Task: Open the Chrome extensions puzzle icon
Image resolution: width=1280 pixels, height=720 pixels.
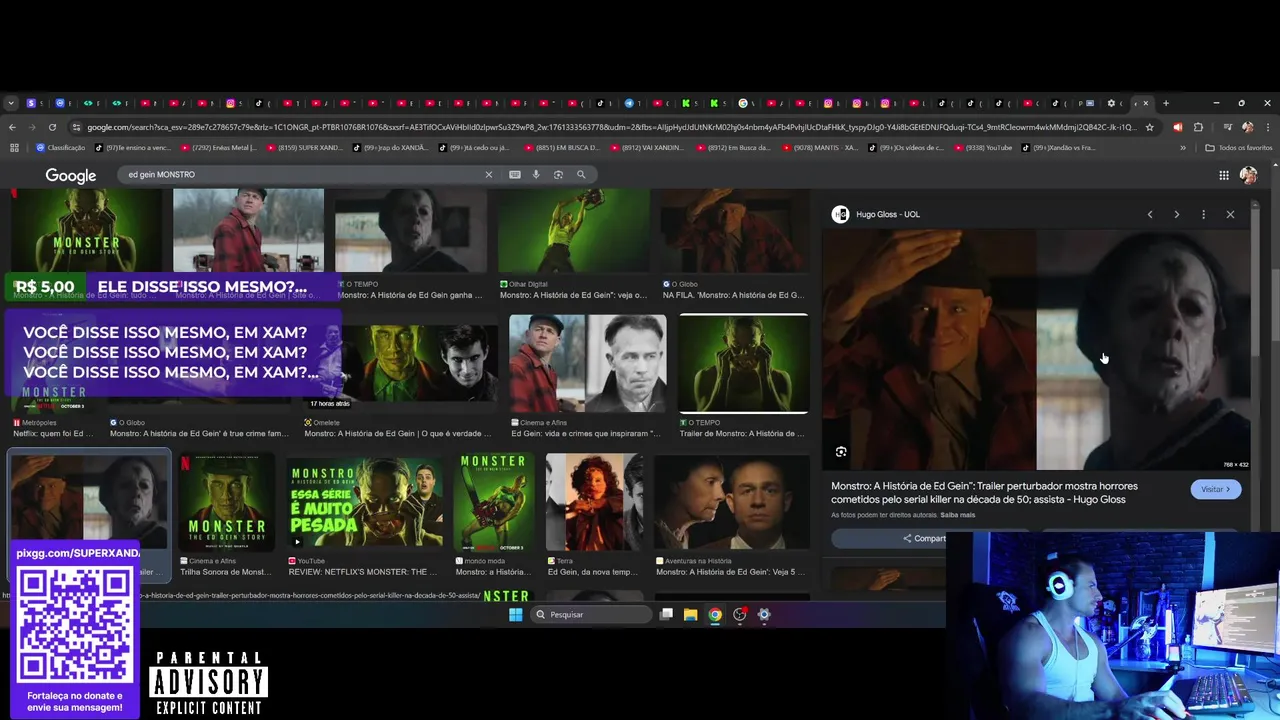Action: coord(1198,127)
